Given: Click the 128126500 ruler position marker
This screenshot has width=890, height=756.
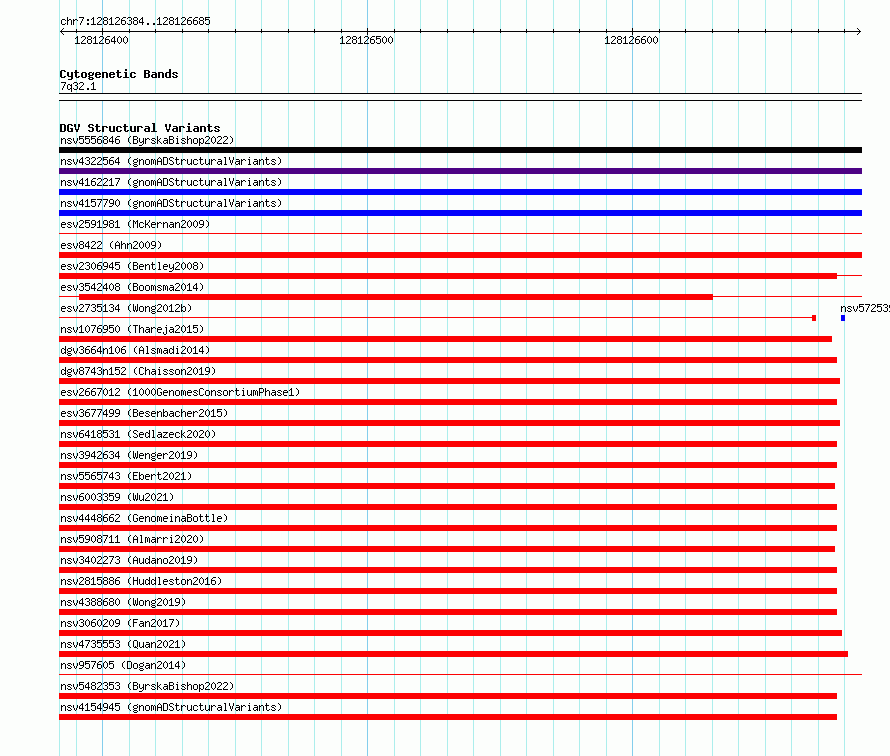Looking at the screenshot, I should pos(366,40).
